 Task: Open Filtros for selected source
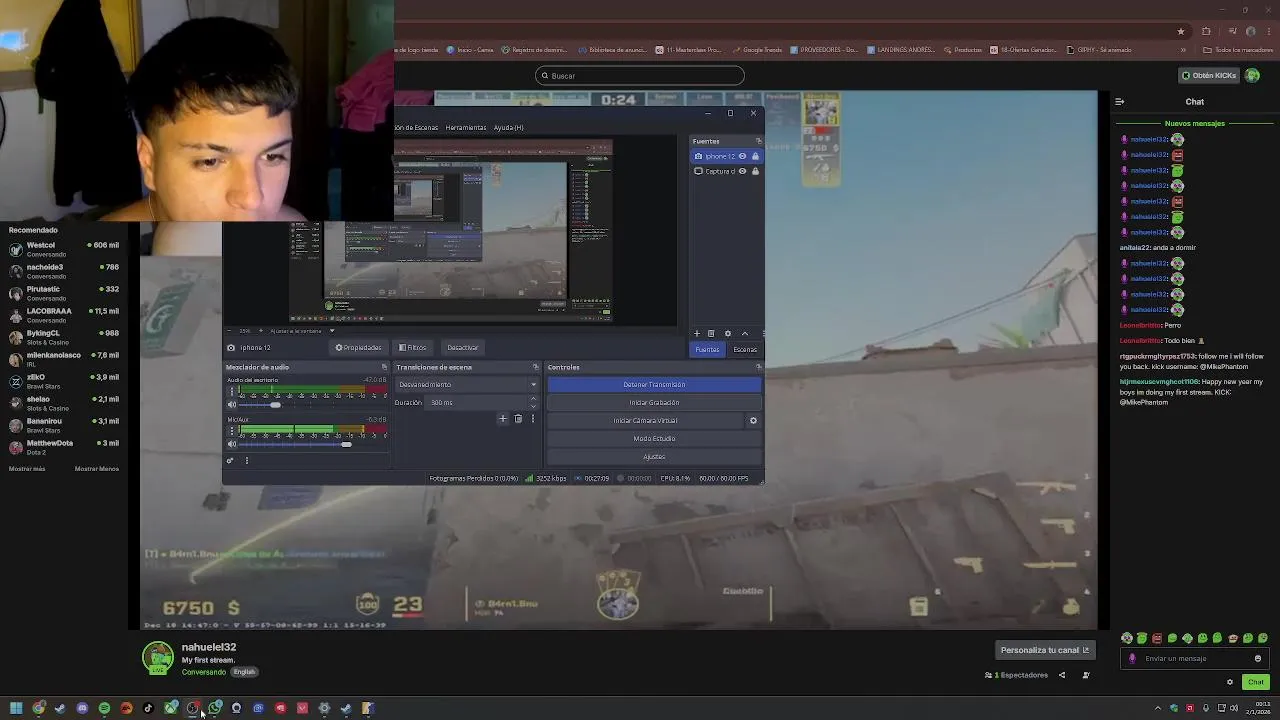[x=412, y=347]
